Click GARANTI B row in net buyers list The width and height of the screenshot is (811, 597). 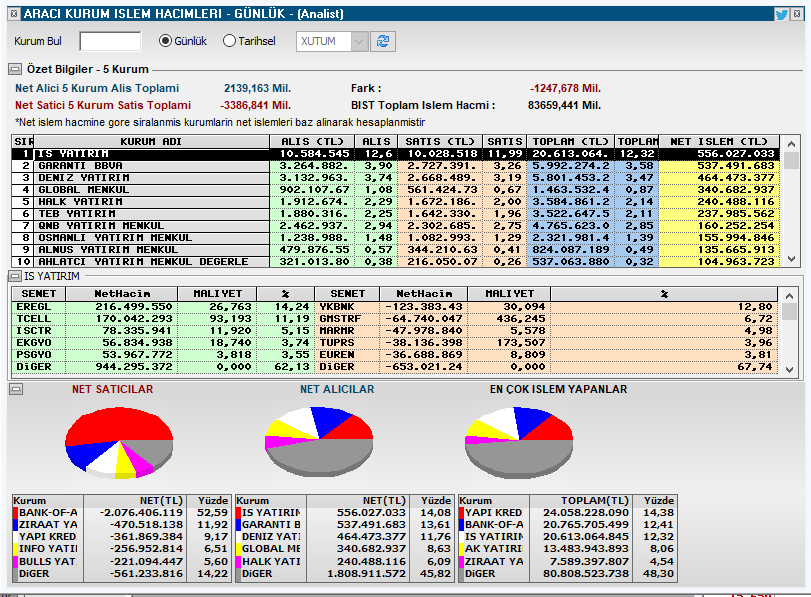pos(344,525)
